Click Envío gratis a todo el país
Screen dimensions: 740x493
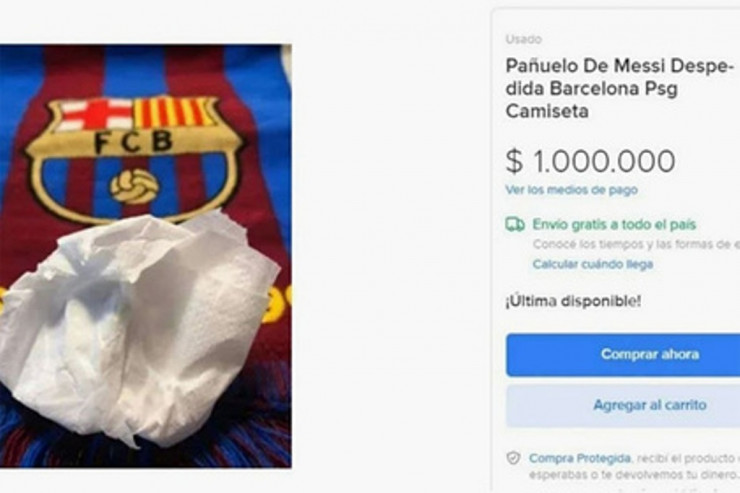click(x=614, y=225)
